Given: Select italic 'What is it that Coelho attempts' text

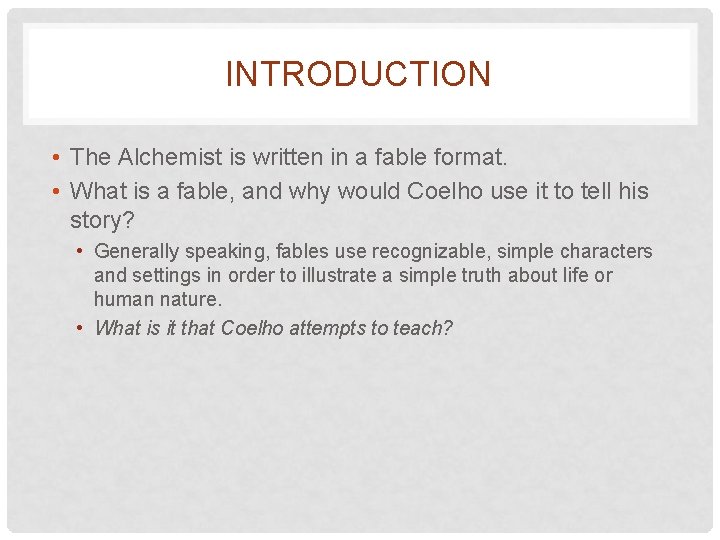Looking at the screenshot, I should point(273,328).
